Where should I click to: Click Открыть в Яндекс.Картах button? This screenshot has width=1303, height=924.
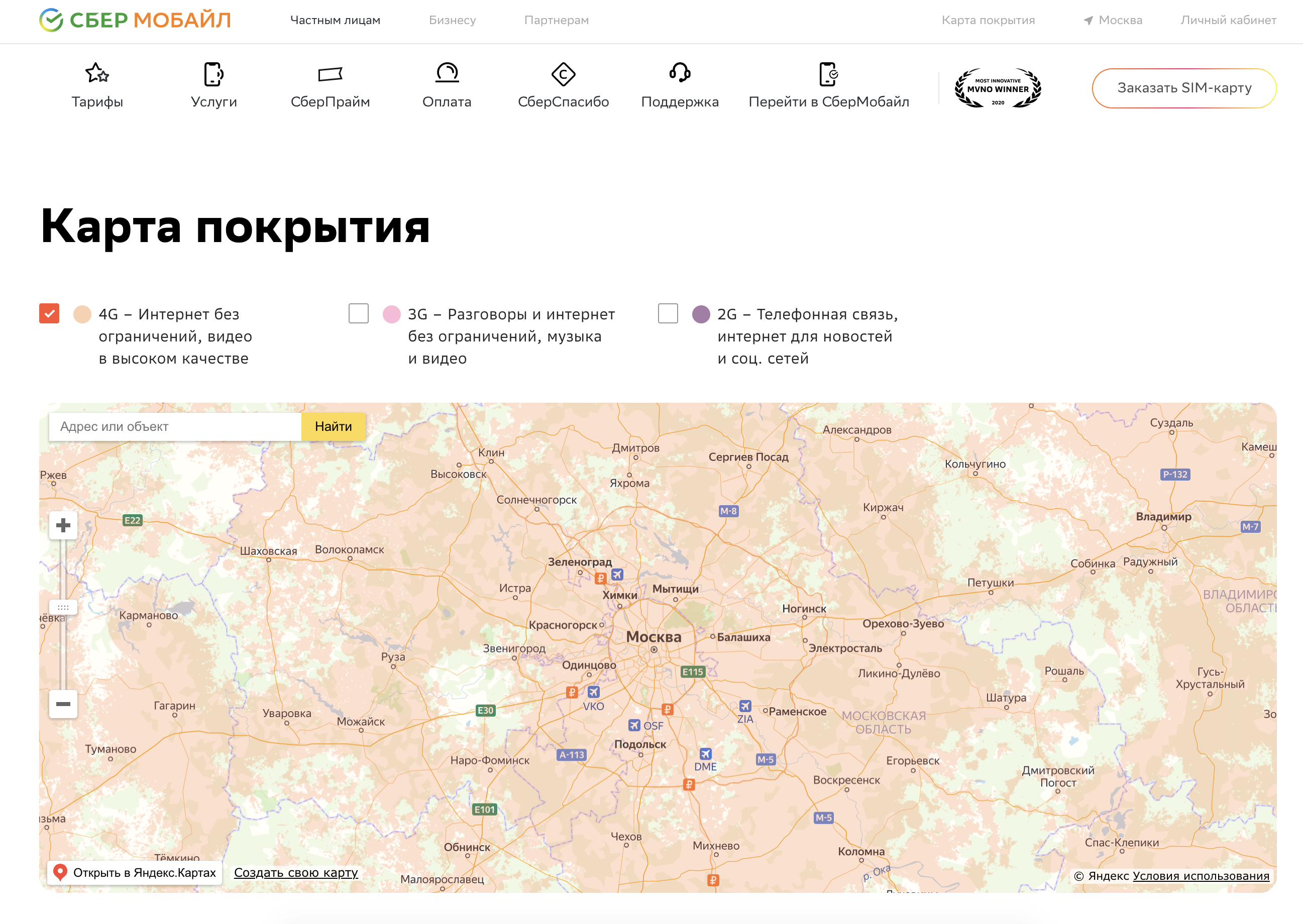(x=134, y=872)
